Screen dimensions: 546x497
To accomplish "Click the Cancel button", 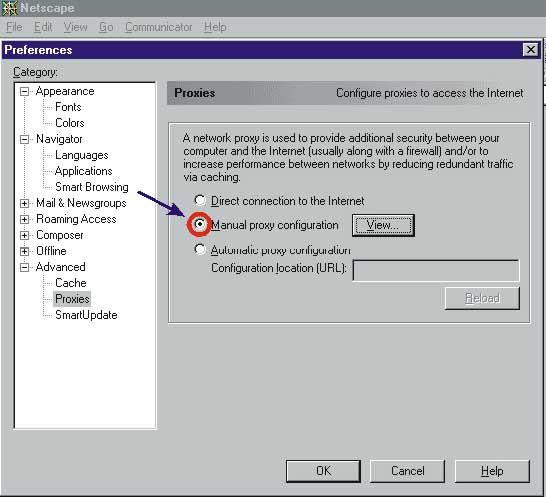I will point(407,471).
